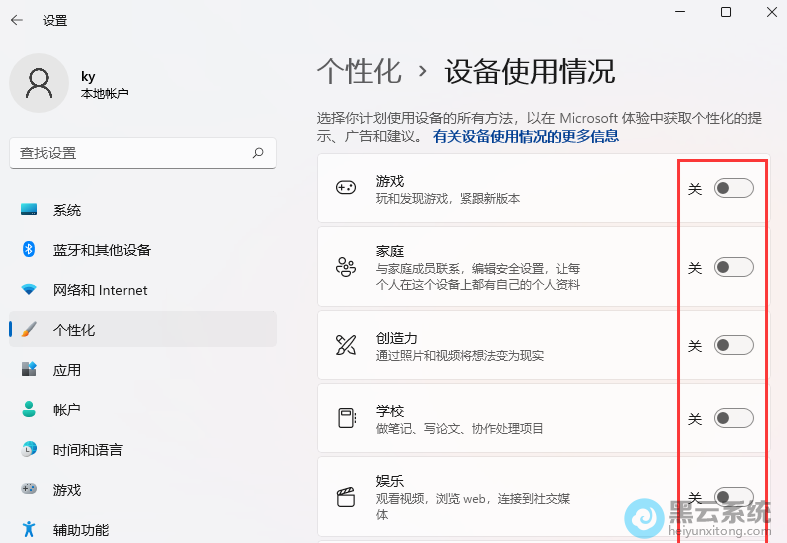The image size is (787, 543).
Task: Click the search magnifier icon
Action: (x=258, y=153)
